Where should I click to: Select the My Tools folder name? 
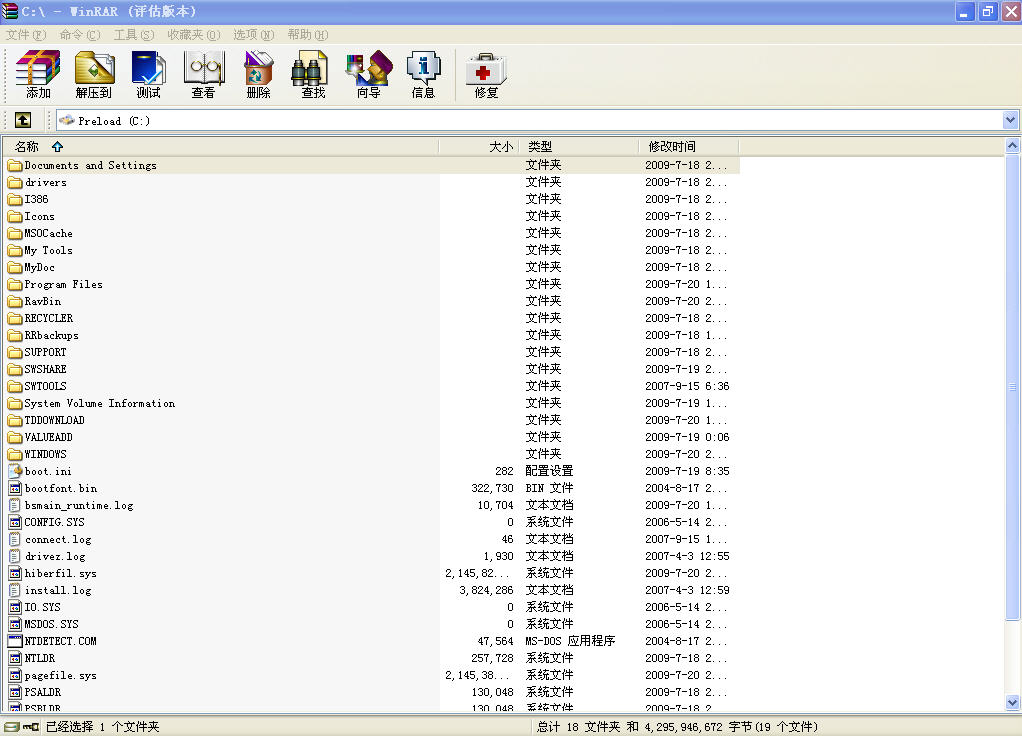[48, 250]
